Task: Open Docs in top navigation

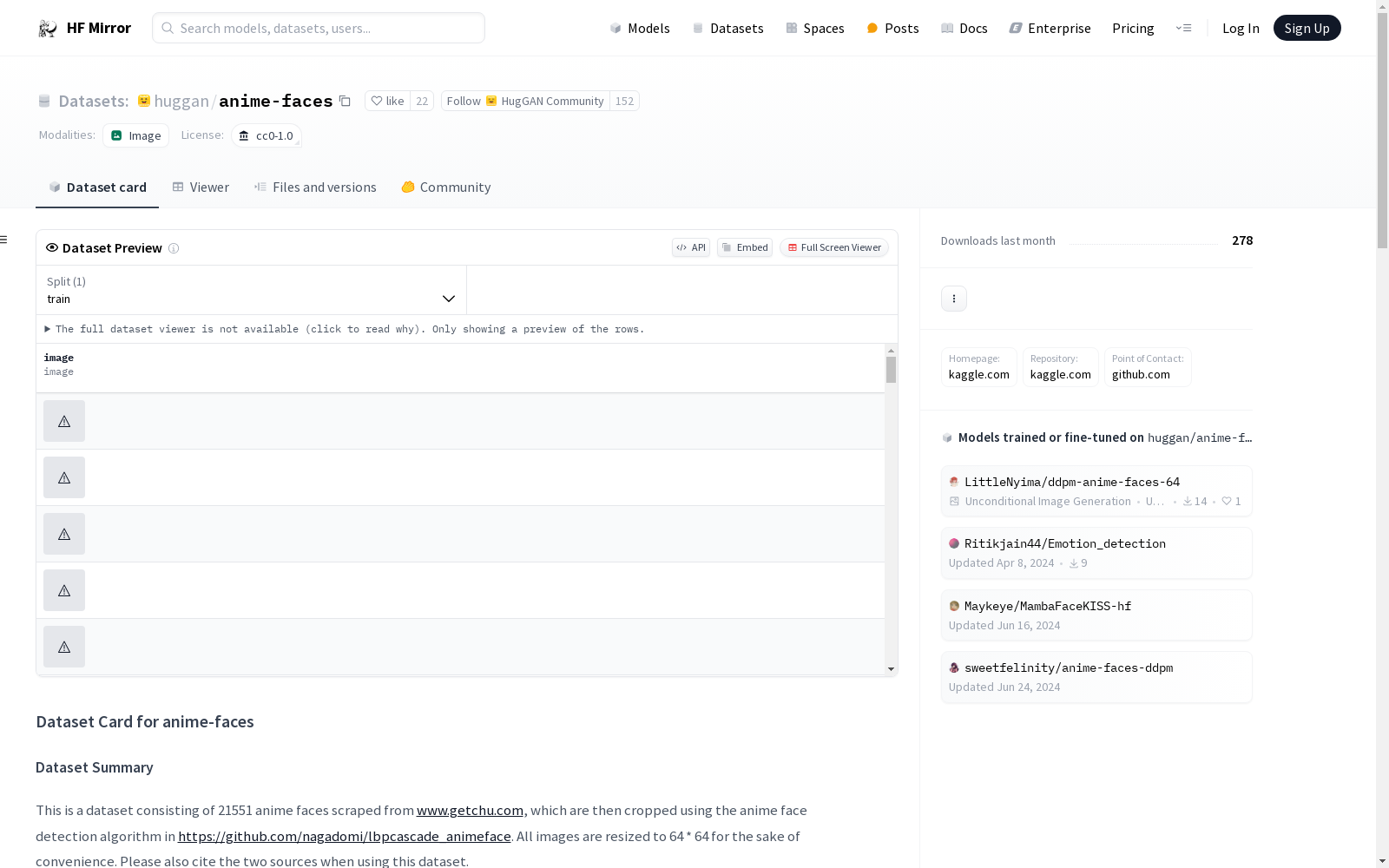Action: 964,28
